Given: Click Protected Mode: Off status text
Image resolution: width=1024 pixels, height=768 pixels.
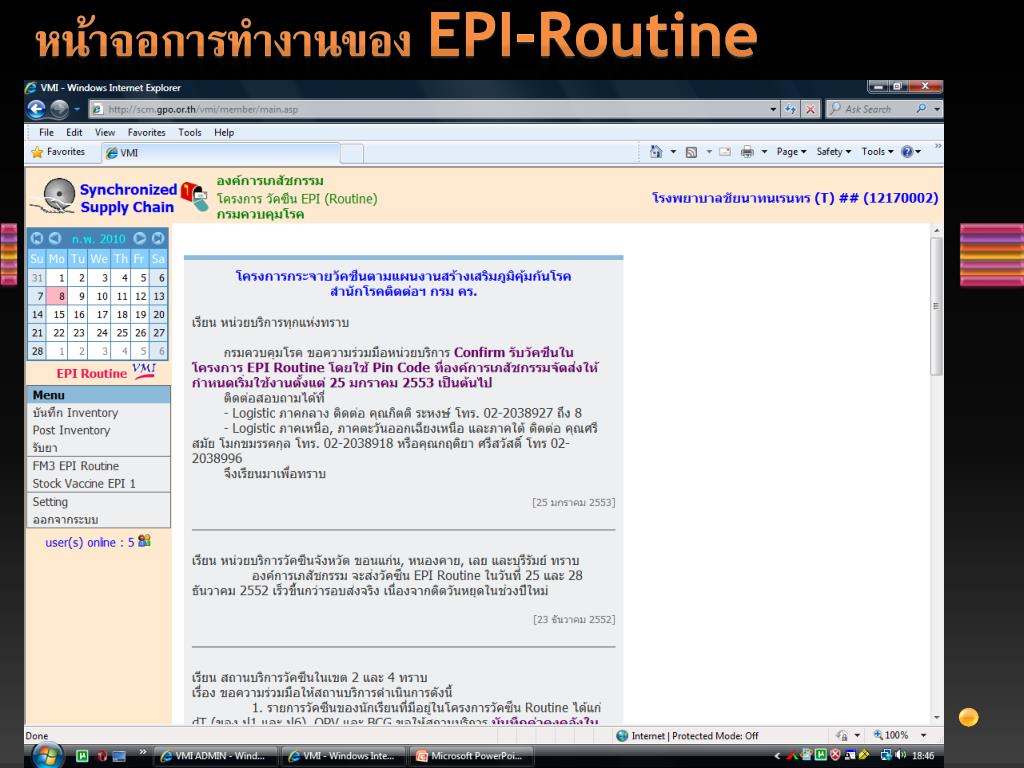Looking at the screenshot, I should coord(715,735).
